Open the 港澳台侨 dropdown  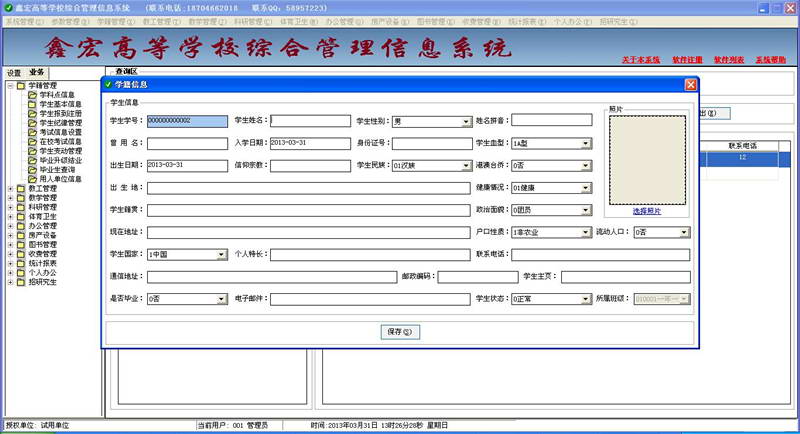point(586,166)
